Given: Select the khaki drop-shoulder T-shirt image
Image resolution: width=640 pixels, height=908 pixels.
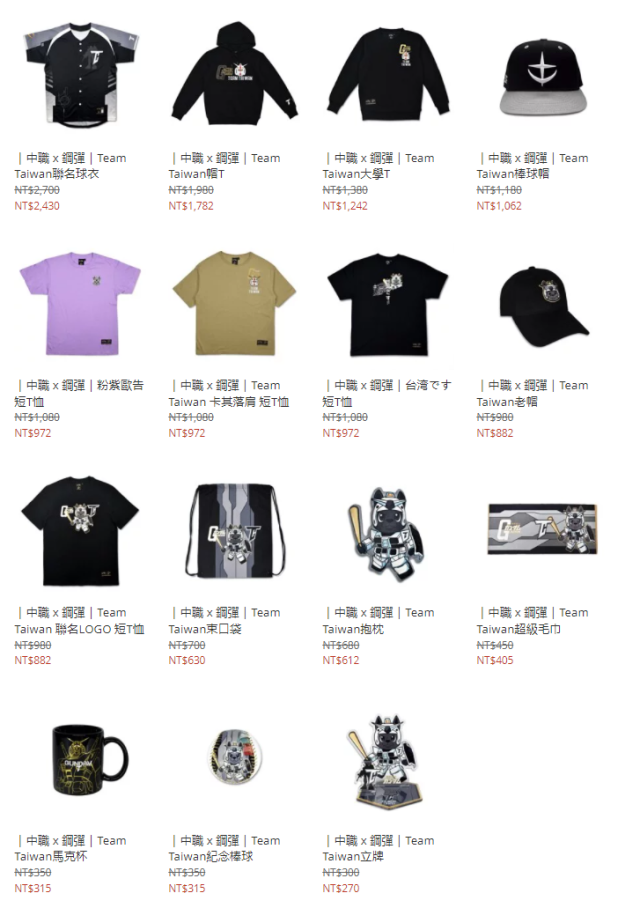Looking at the screenshot, I should (235, 303).
